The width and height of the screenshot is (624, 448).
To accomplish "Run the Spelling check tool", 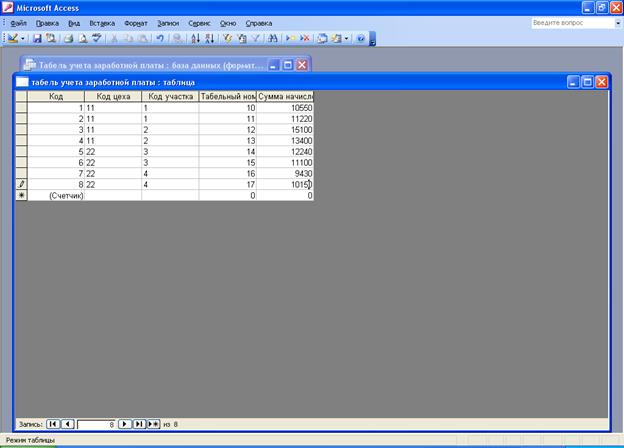I will [x=97, y=38].
